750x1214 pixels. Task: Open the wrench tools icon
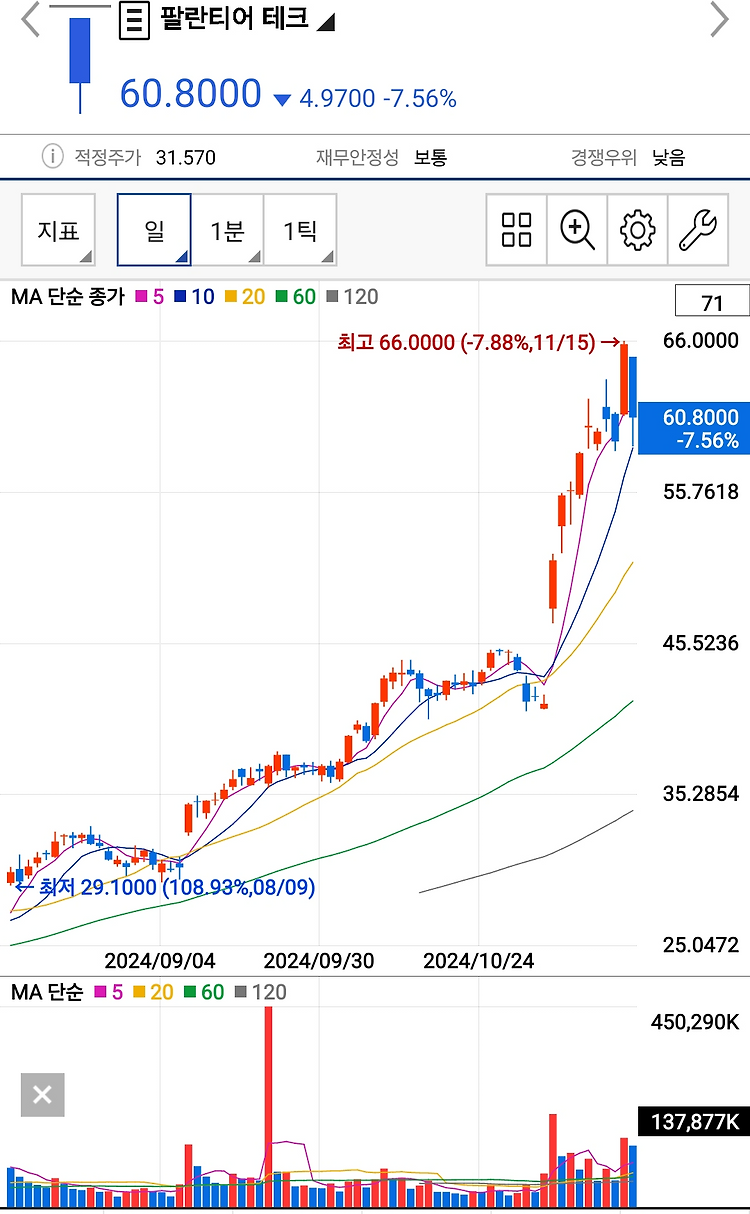coord(697,230)
